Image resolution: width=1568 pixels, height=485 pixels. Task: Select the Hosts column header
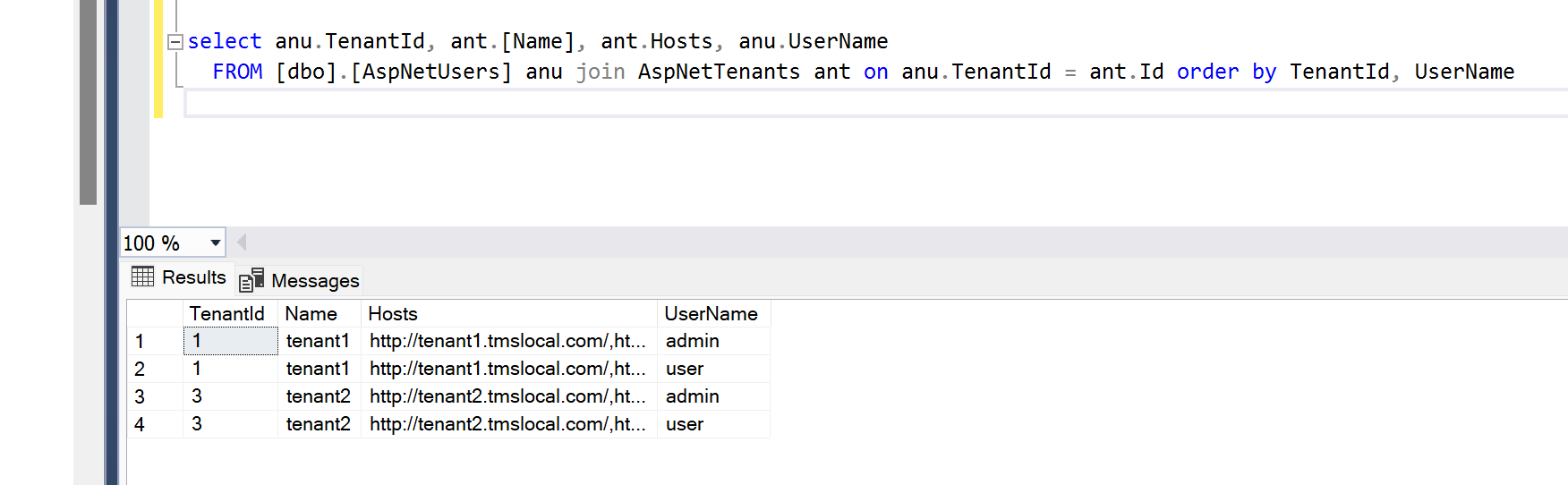394,314
